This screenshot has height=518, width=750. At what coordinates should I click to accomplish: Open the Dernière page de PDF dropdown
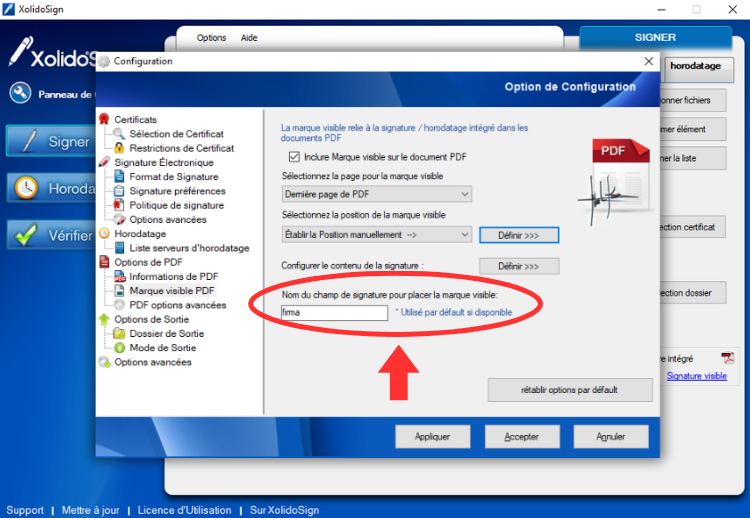click(x=376, y=194)
